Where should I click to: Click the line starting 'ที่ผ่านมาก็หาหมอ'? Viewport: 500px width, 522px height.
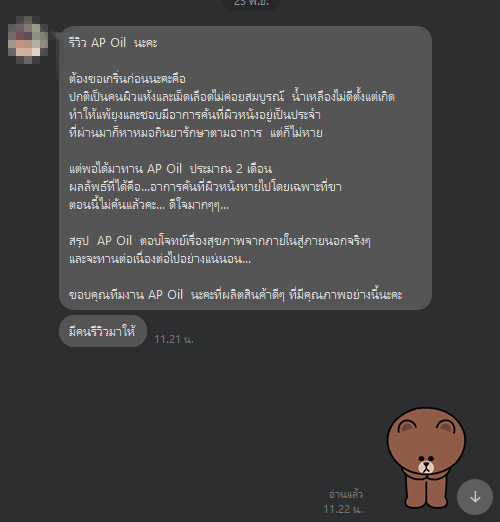(x=196, y=133)
